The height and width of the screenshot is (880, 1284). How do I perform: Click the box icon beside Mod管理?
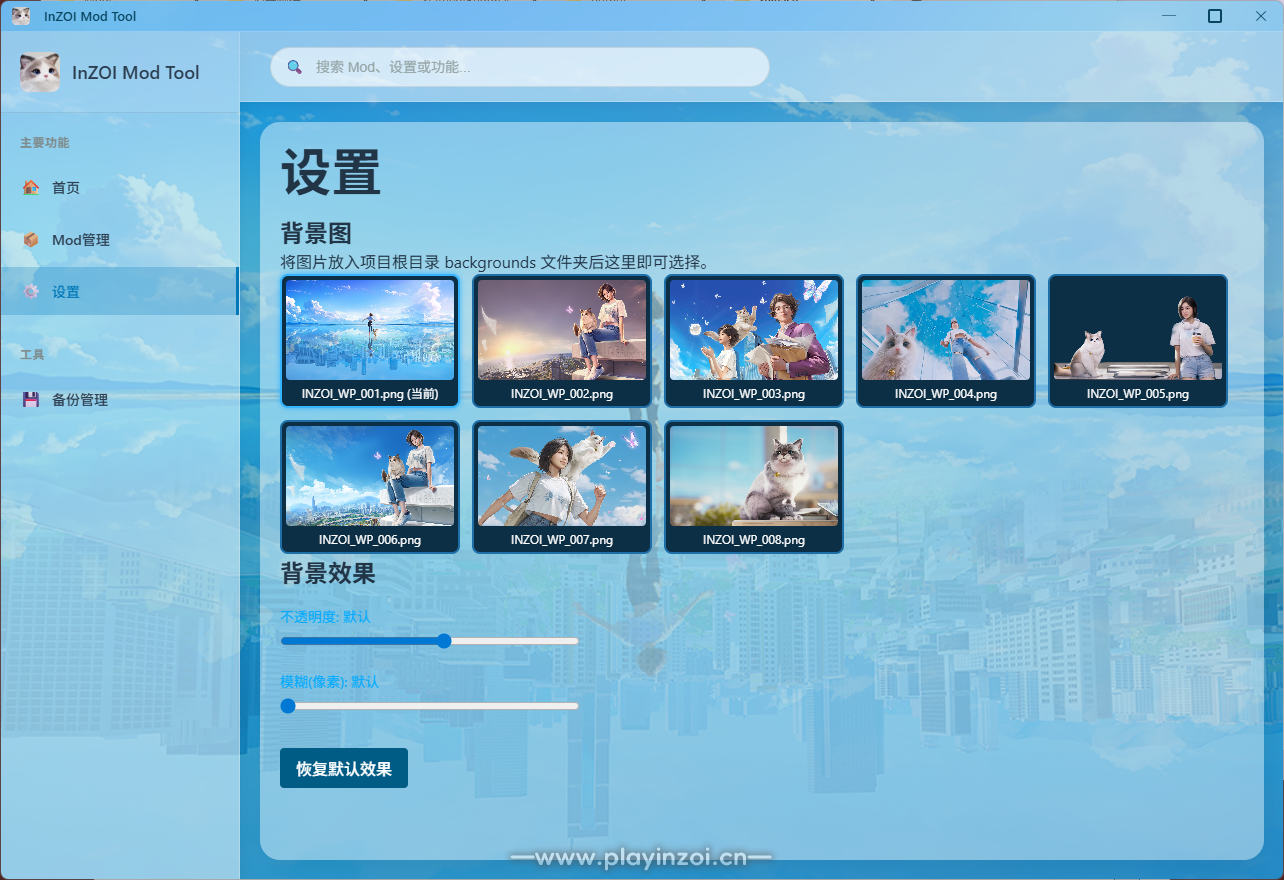click(x=31, y=240)
